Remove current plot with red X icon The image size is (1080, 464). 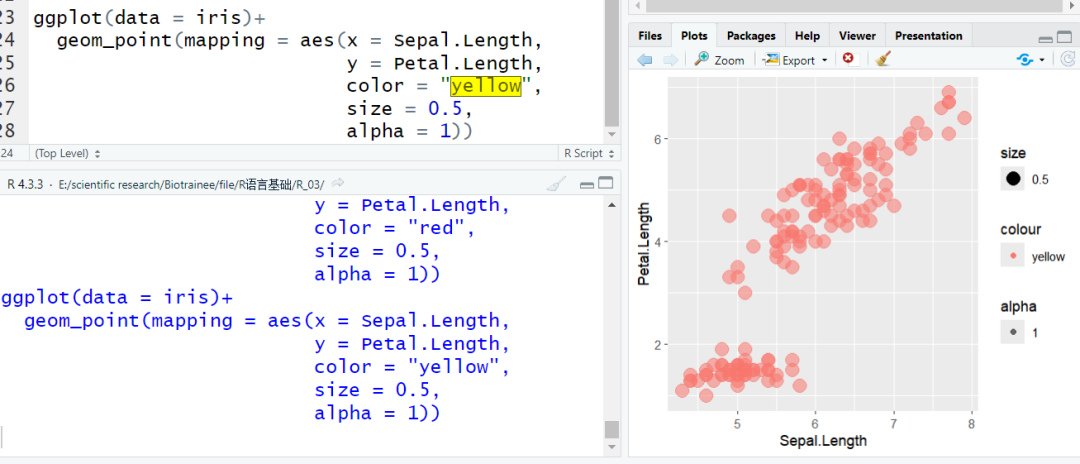point(849,59)
